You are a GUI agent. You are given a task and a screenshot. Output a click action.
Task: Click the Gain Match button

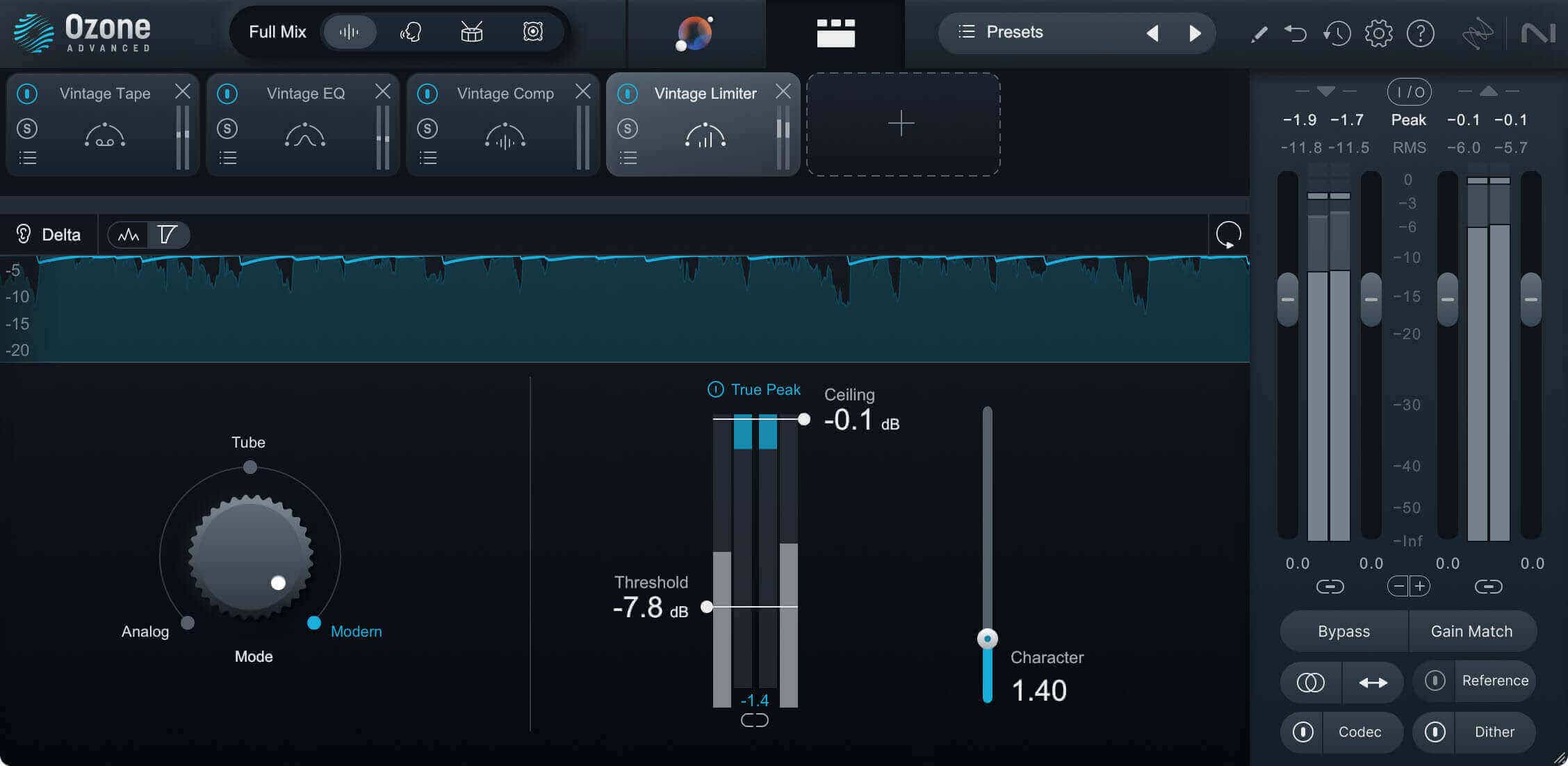(1472, 631)
